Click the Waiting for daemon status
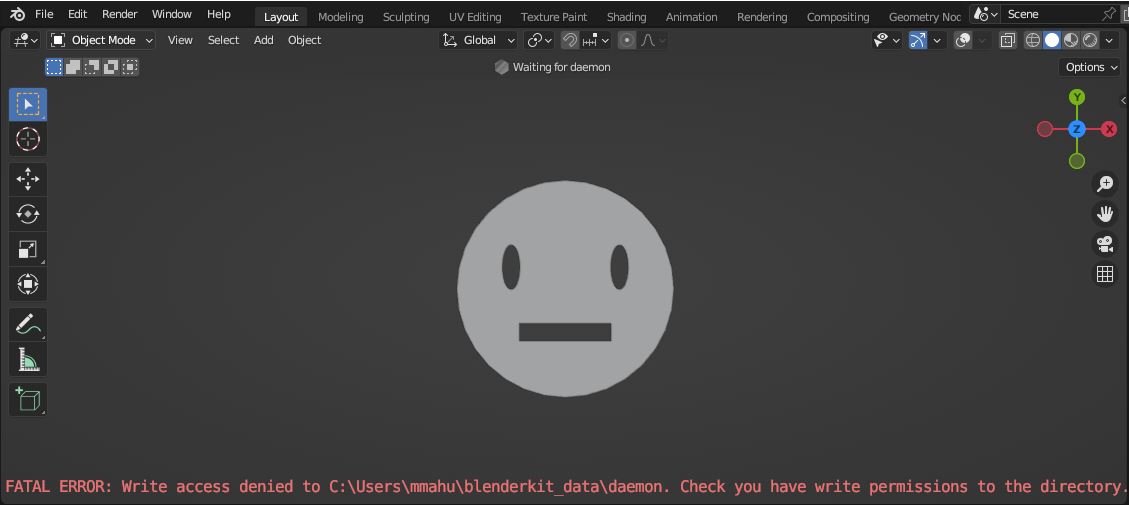Viewport: 1129px width, 505px height. click(553, 67)
